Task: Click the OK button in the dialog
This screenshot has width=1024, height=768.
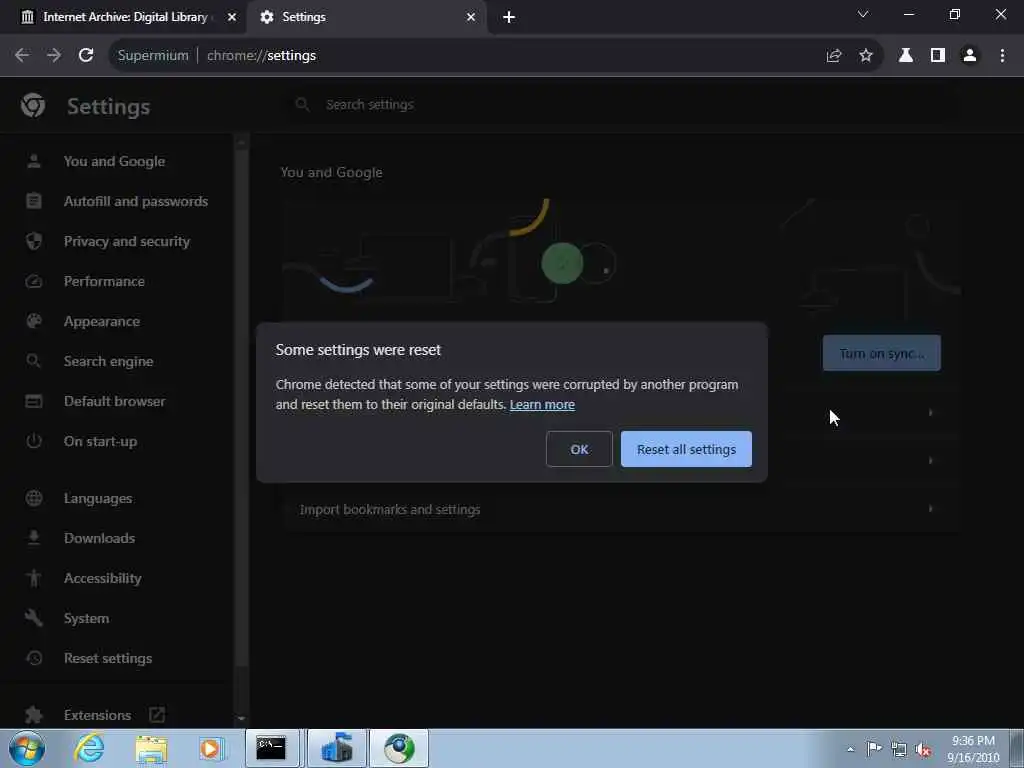Action: 579,449
